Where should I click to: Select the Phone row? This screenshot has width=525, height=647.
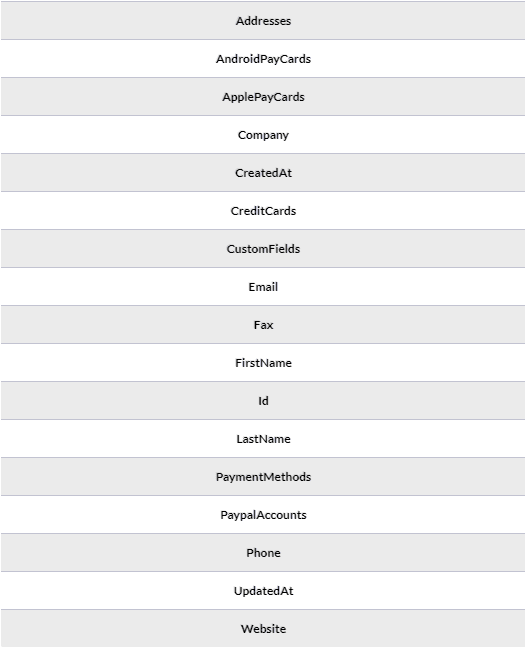click(262, 552)
